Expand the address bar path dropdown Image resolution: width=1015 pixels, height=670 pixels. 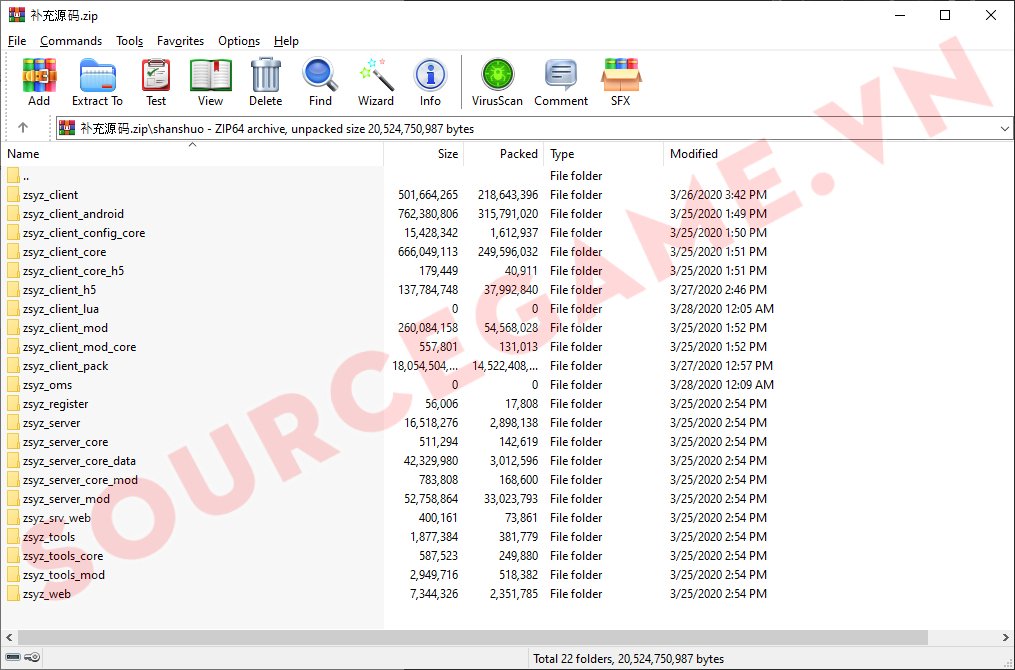1004,129
